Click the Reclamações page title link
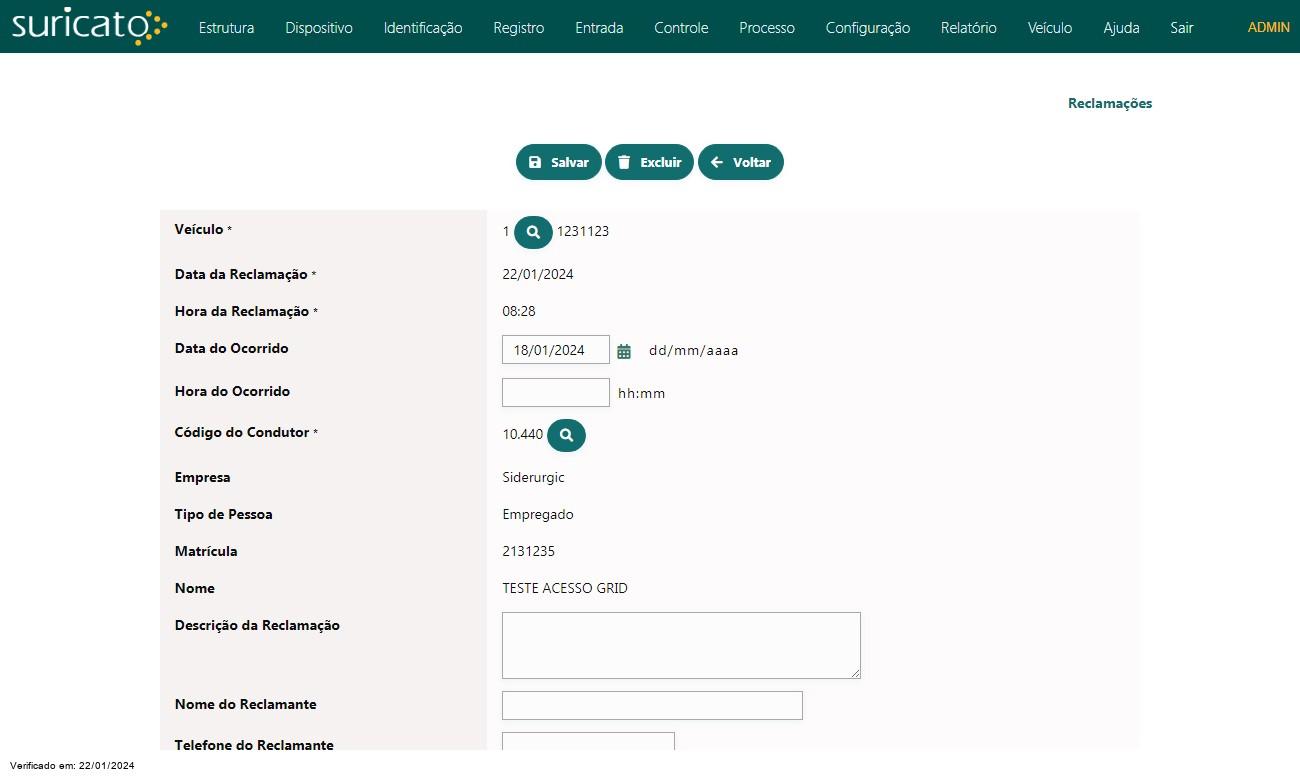The height and width of the screenshot is (780, 1300). (x=1110, y=103)
